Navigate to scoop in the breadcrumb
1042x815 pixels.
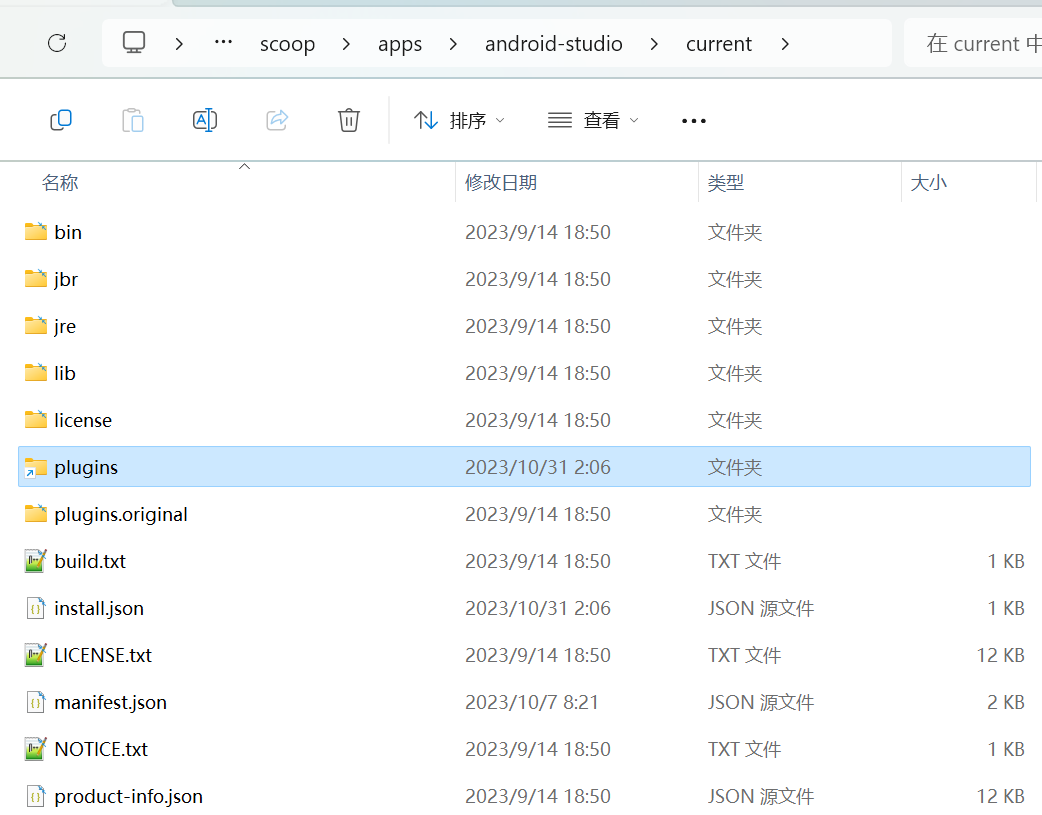pyautogui.click(x=287, y=43)
